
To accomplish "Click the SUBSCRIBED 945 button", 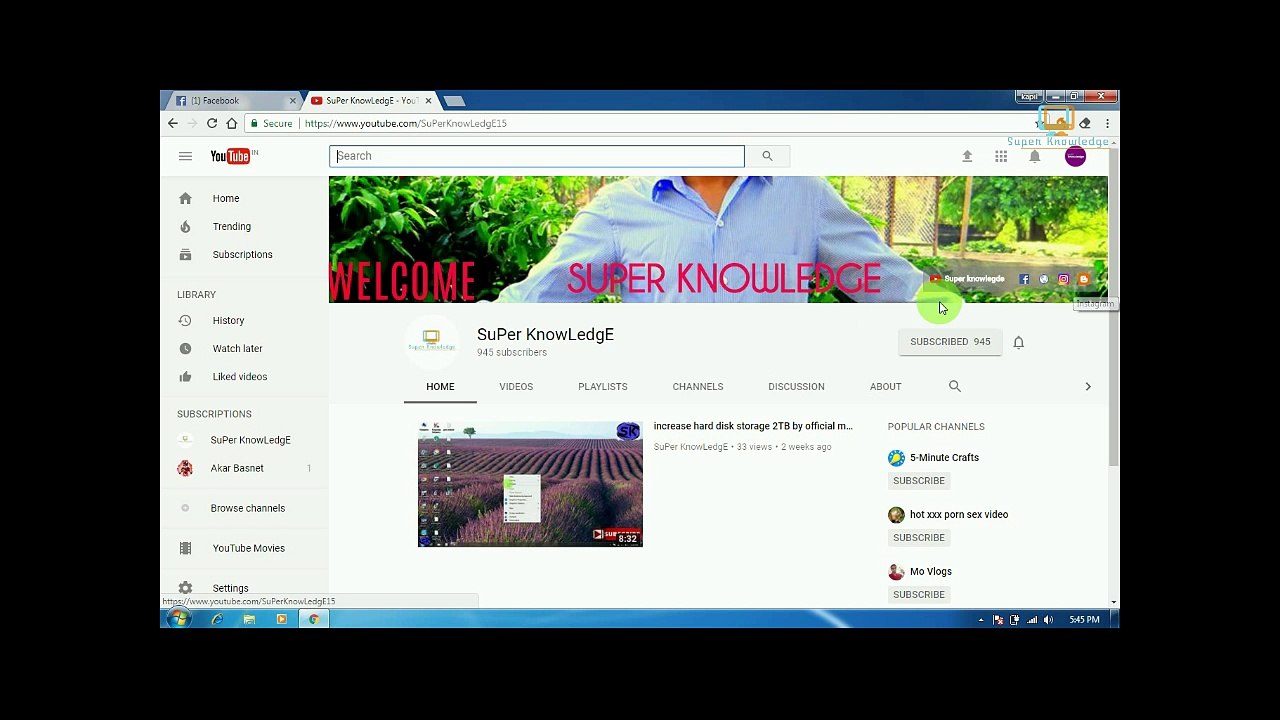I will point(950,342).
